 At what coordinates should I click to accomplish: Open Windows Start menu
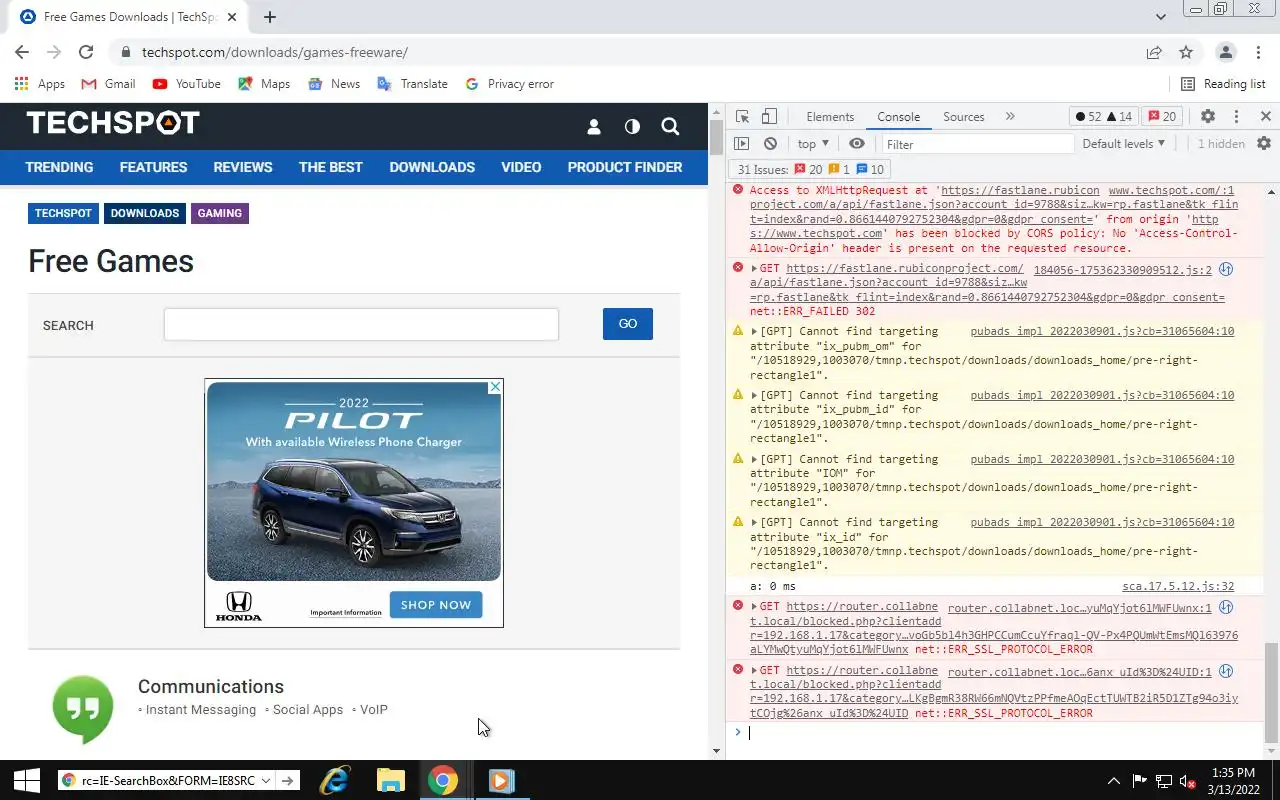pyautogui.click(x=25, y=780)
